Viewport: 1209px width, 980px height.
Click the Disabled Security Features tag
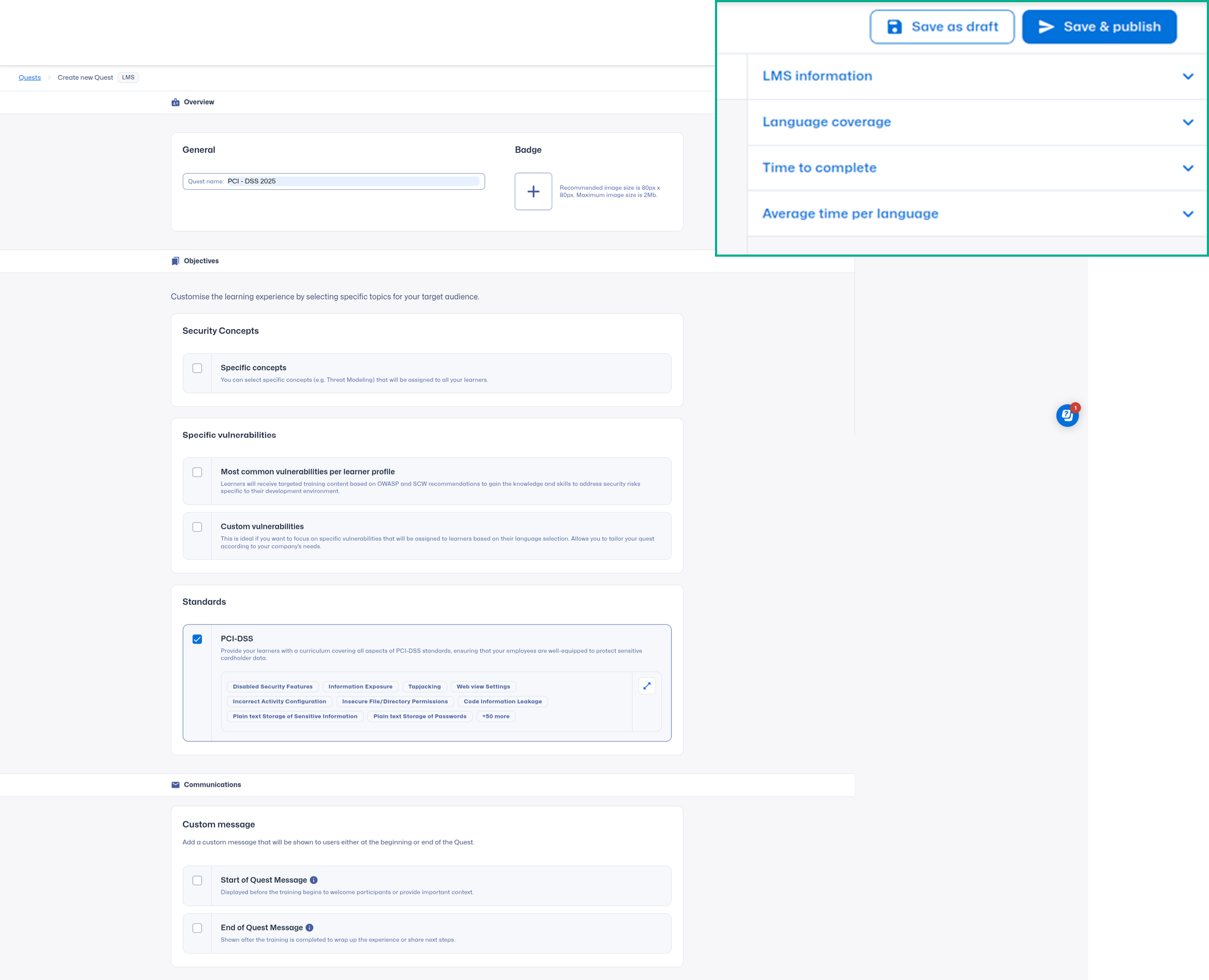[273, 686]
